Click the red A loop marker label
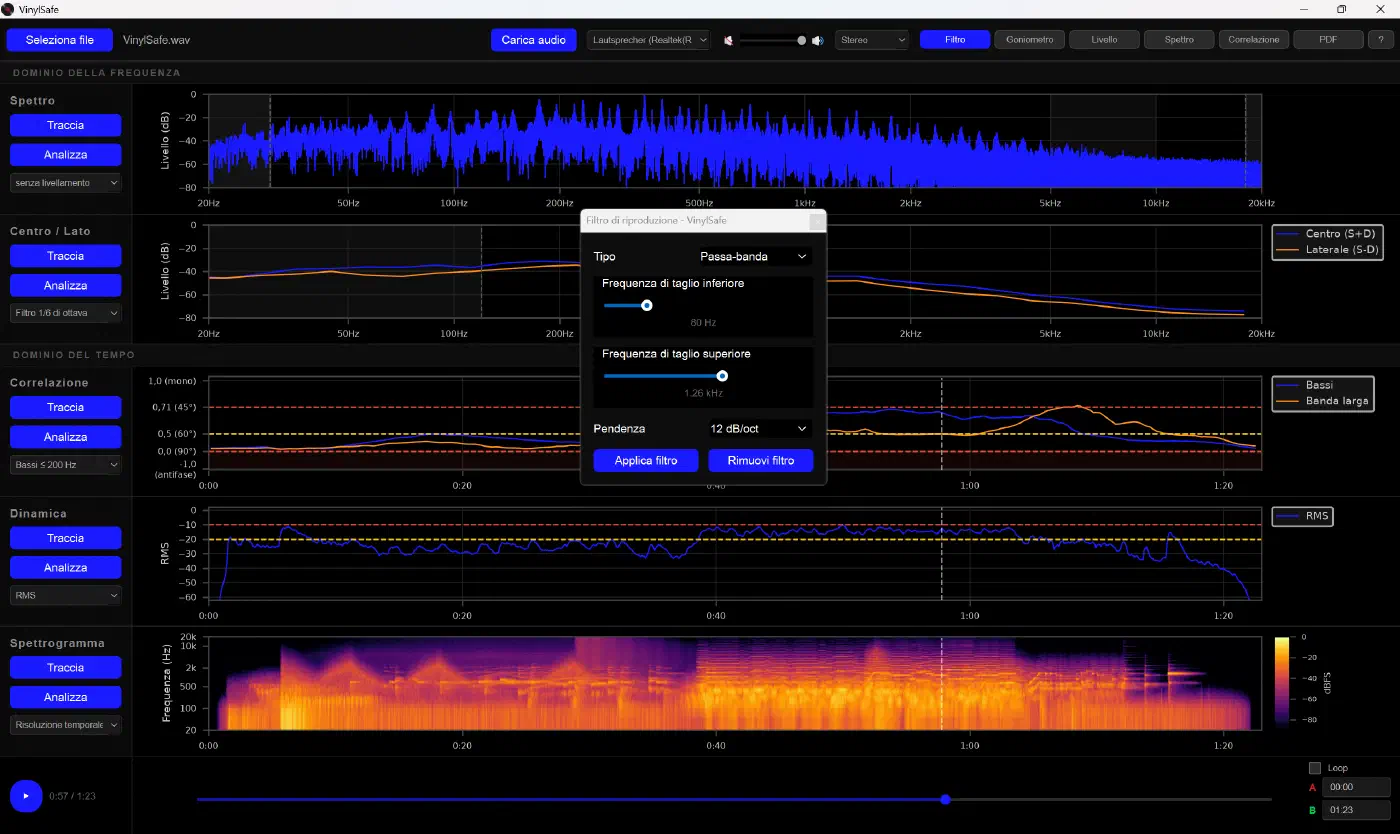1400x834 pixels. click(x=1313, y=788)
